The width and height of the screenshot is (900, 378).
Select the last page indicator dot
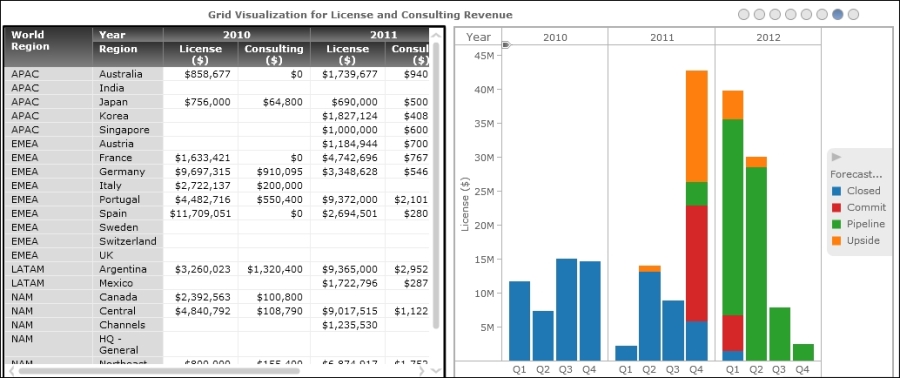point(854,14)
